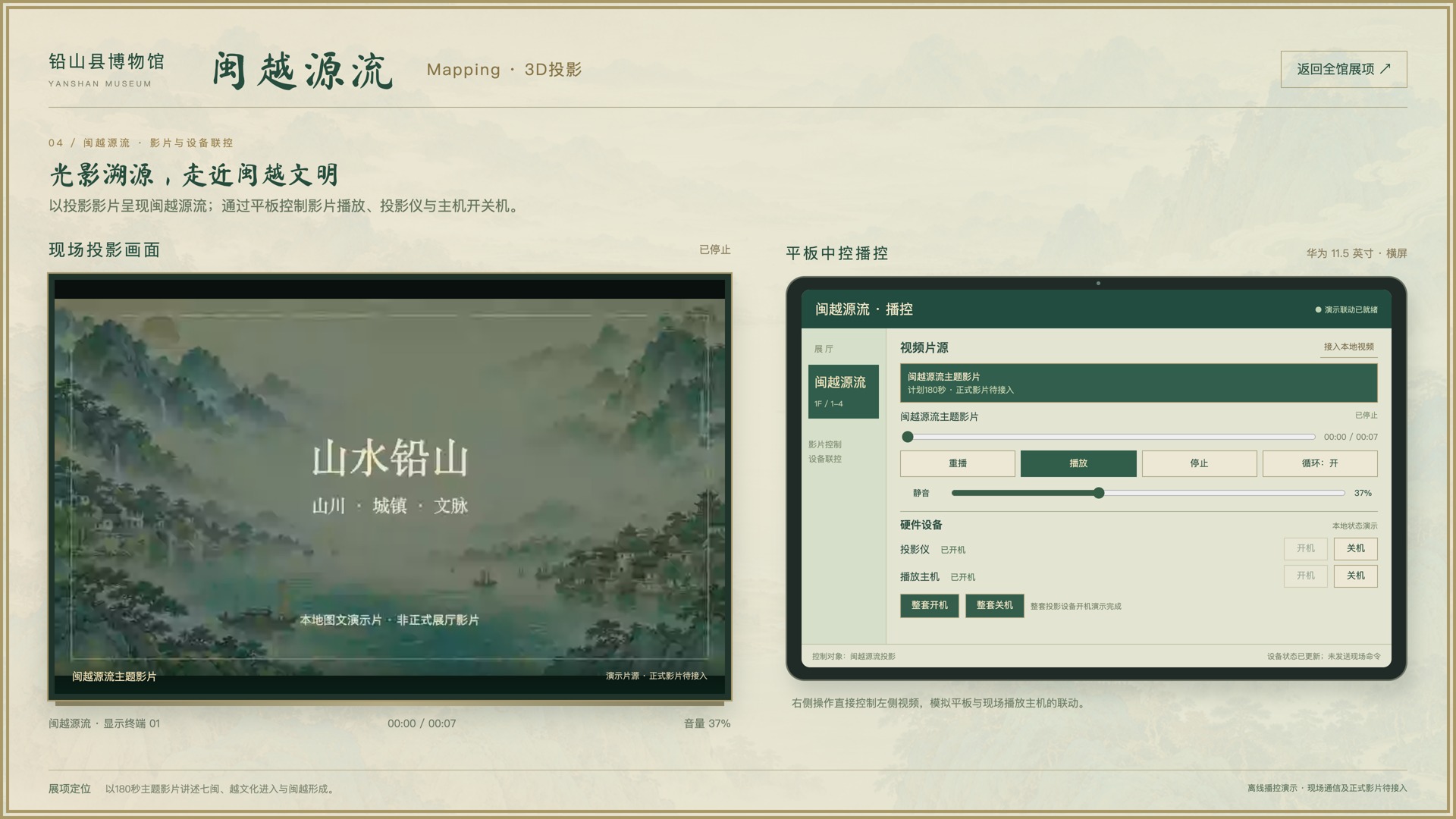Click 闽越源流 calligraphy page title

click(x=302, y=71)
